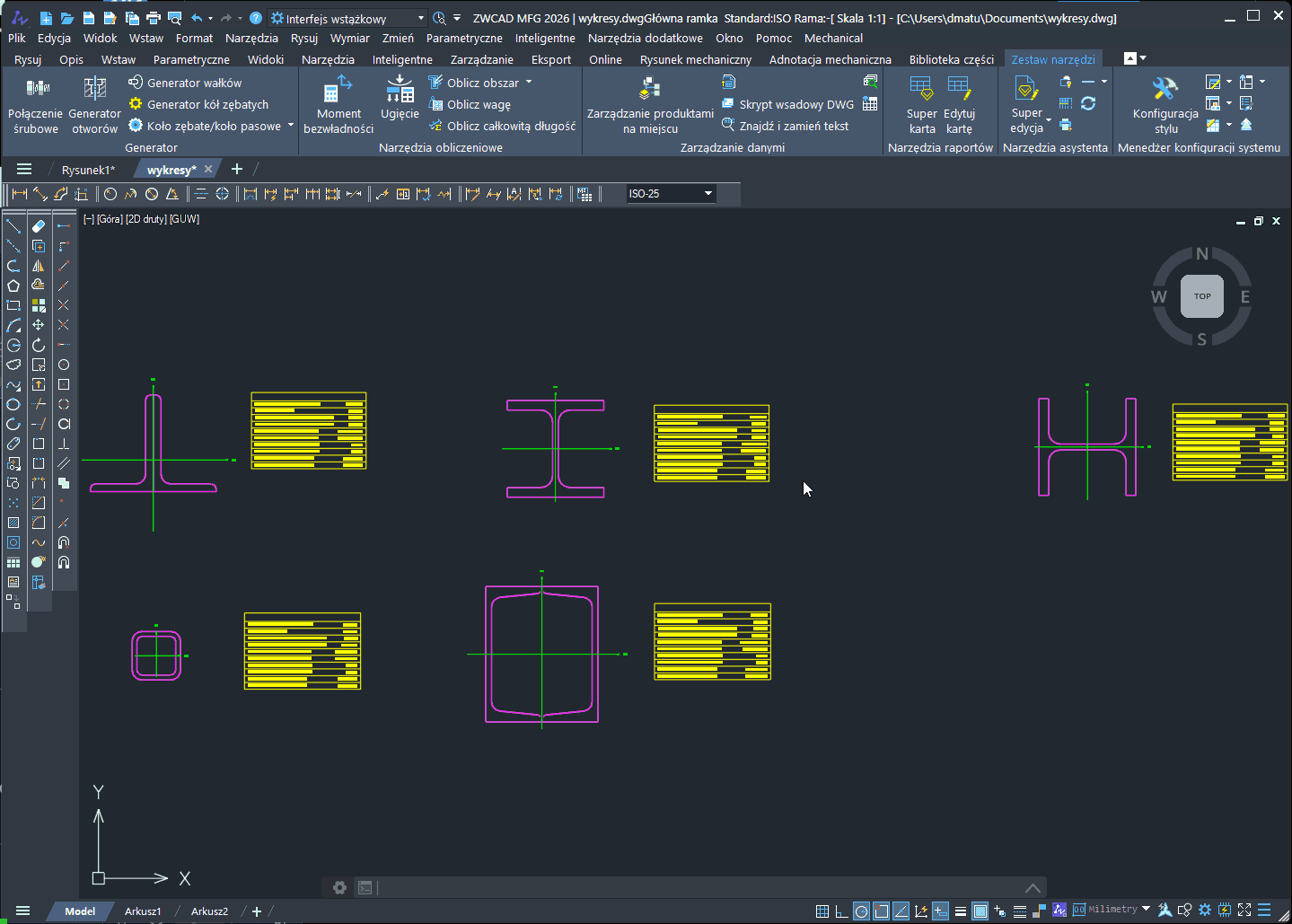
Task: Toggle polar tracking in status bar
Action: (861, 911)
